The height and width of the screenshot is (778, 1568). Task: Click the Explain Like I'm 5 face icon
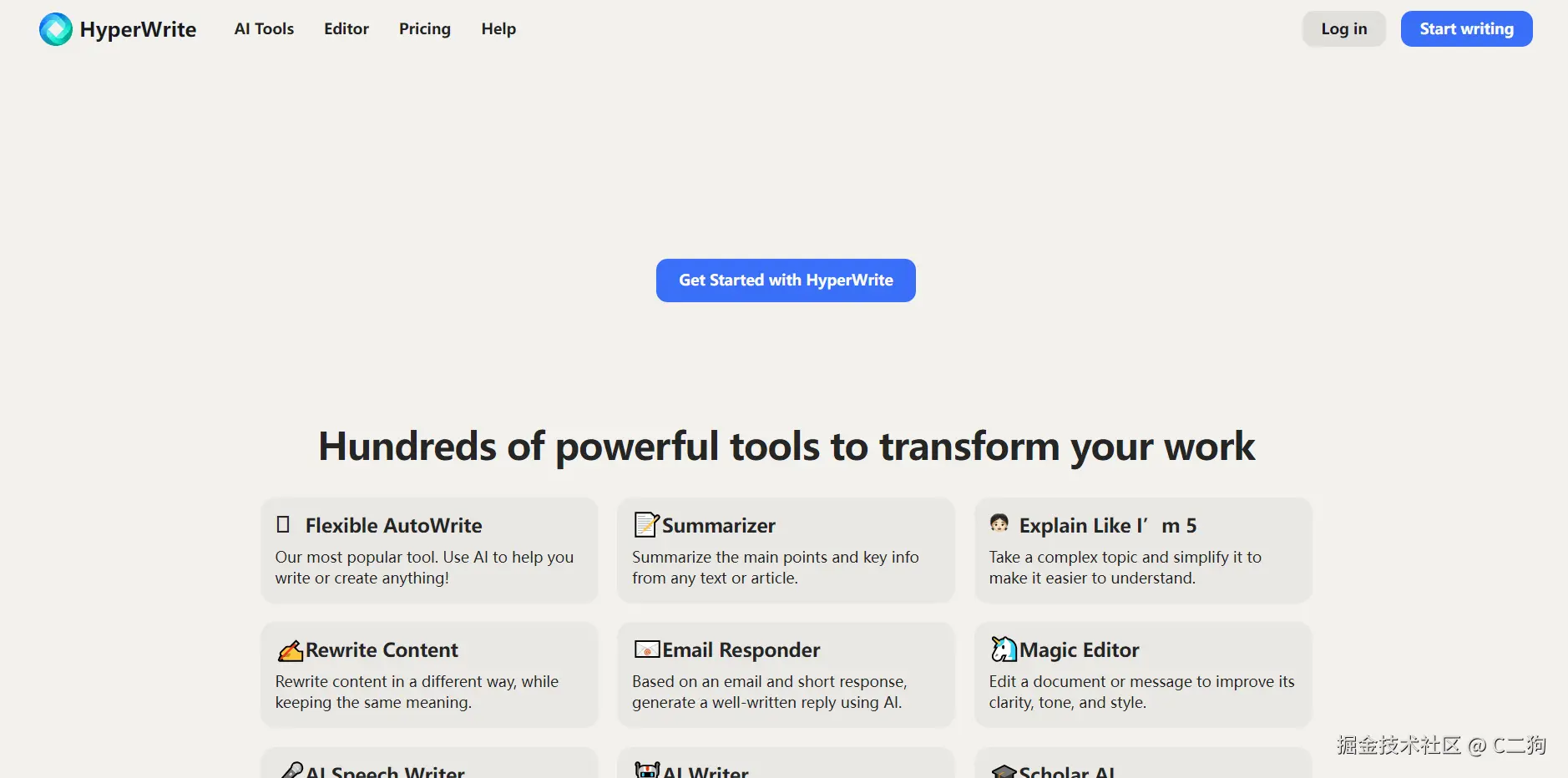click(x=999, y=524)
